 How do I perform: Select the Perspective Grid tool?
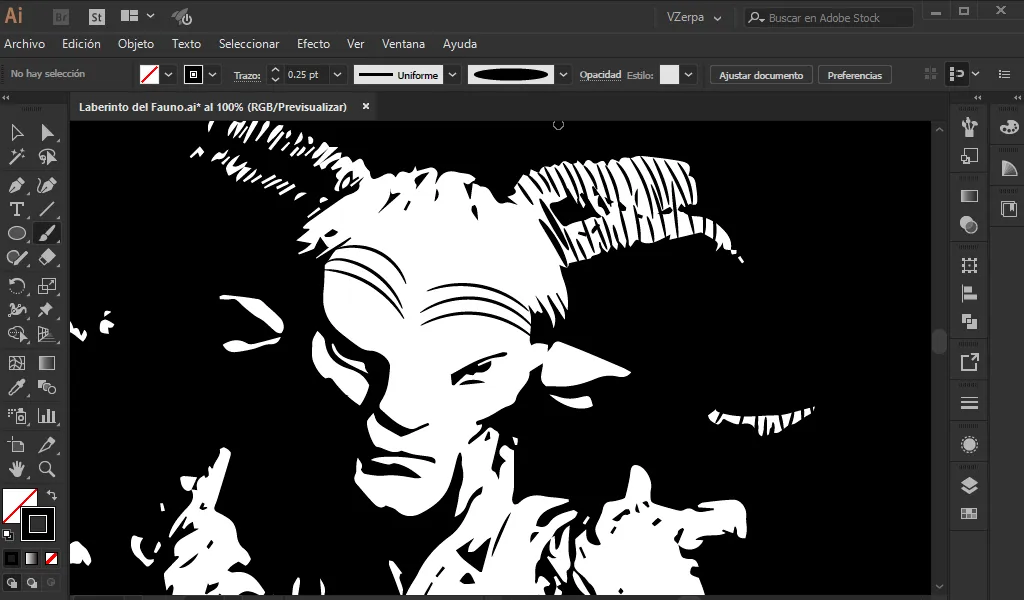47,334
